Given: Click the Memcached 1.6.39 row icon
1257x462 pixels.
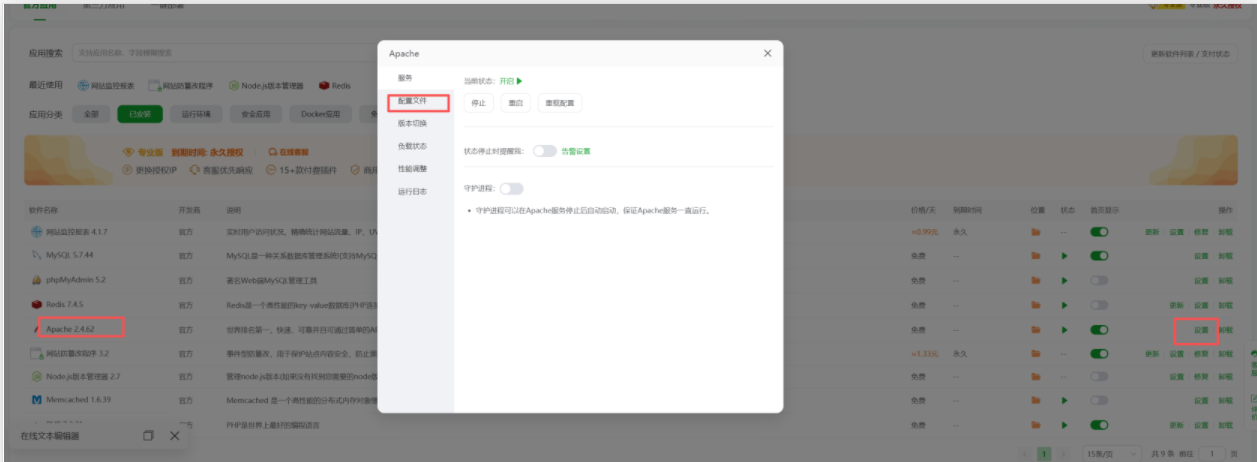Looking at the screenshot, I should (36, 401).
